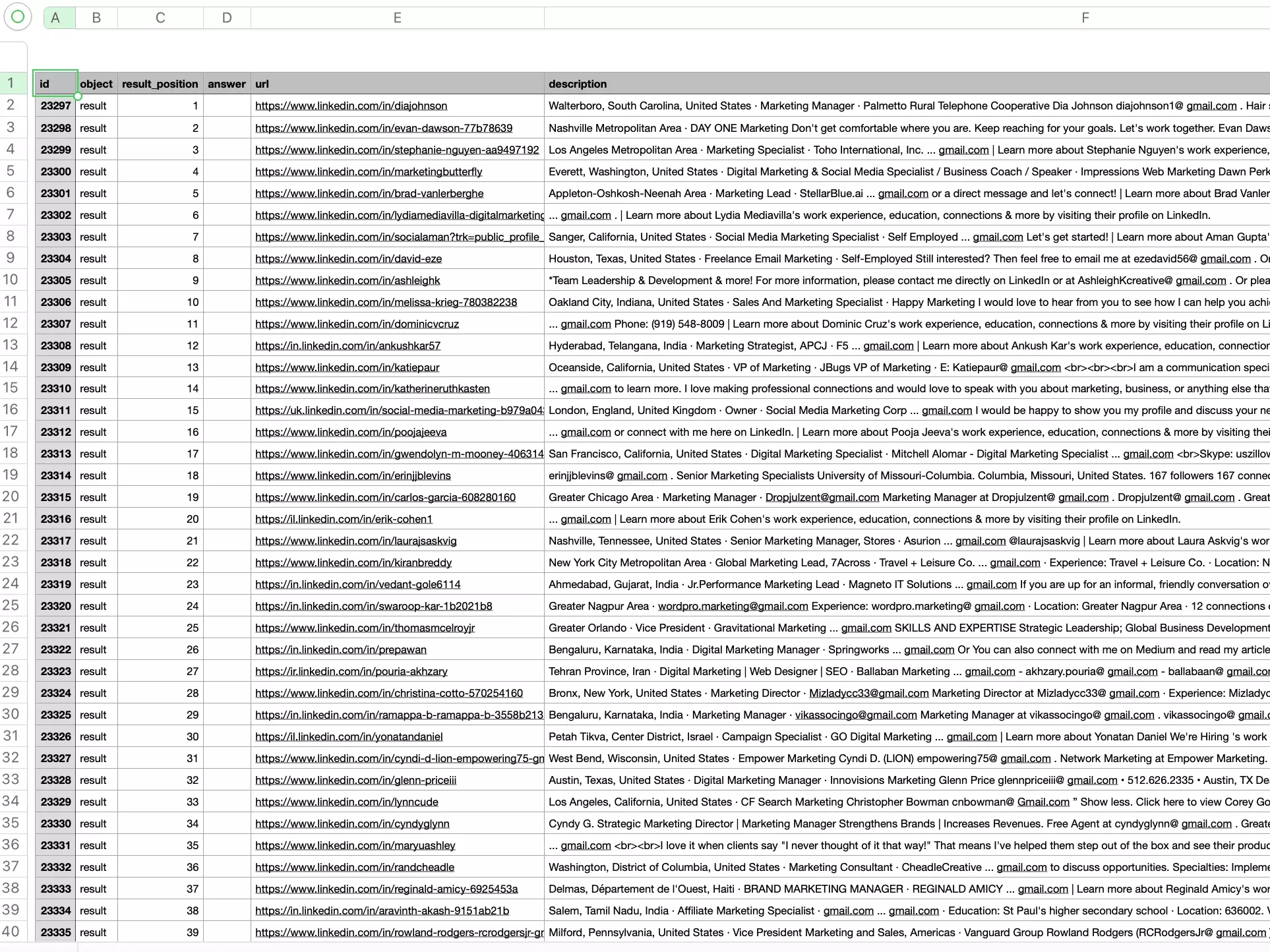Click the table selection circle handle
Screen dimensions: 1270x952
click(18, 17)
